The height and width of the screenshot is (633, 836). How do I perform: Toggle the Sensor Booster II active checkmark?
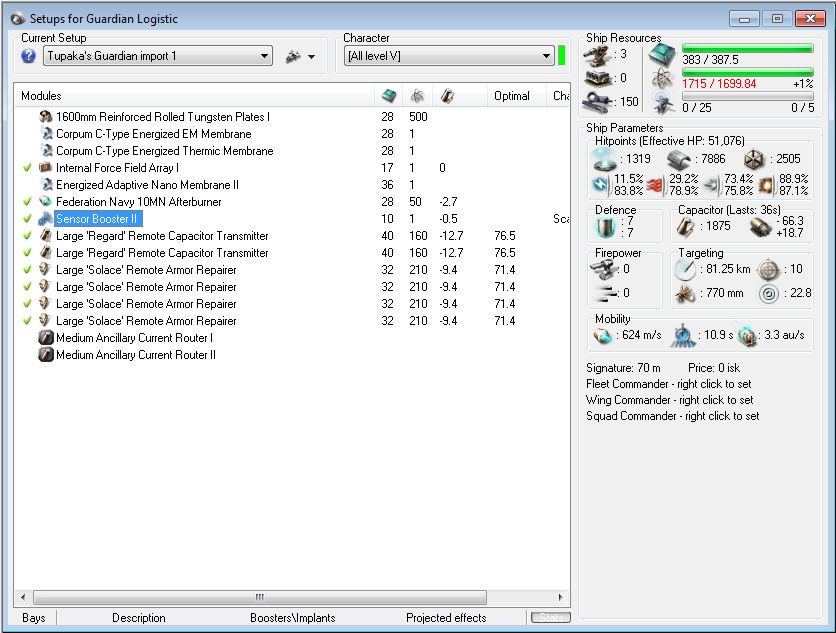(28, 219)
